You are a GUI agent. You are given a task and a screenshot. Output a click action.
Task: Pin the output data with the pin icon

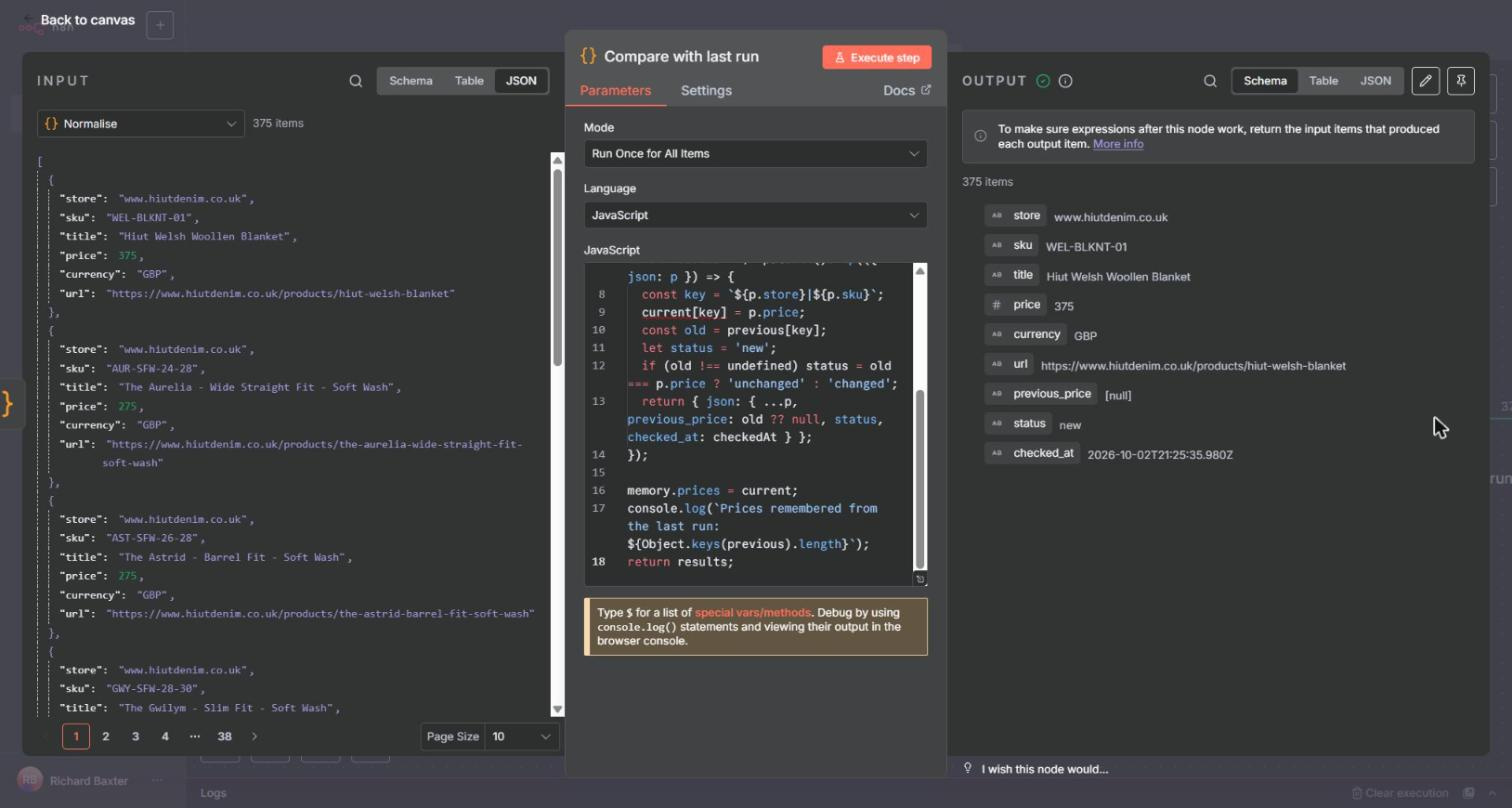[x=1461, y=81]
